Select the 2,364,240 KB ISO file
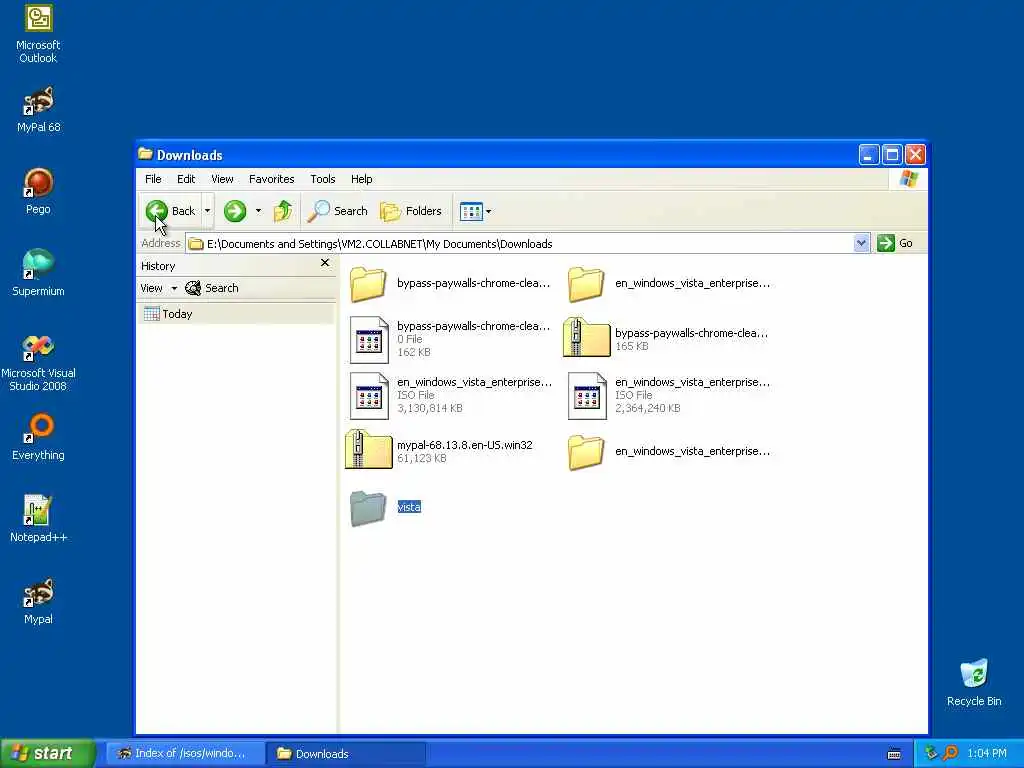Viewport: 1024px width, 768px height. (x=669, y=395)
